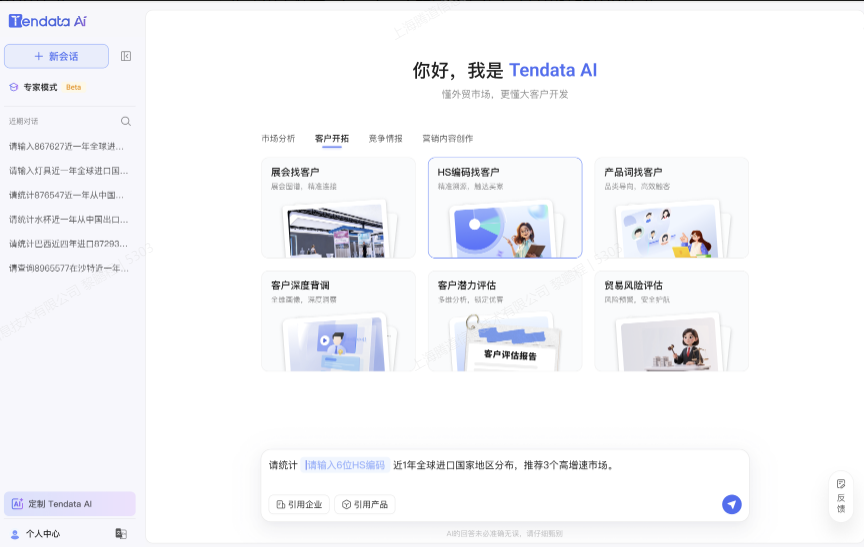Click the 请输入6位HS编码 input placeholder
The height and width of the screenshot is (547, 864).
pos(345,465)
